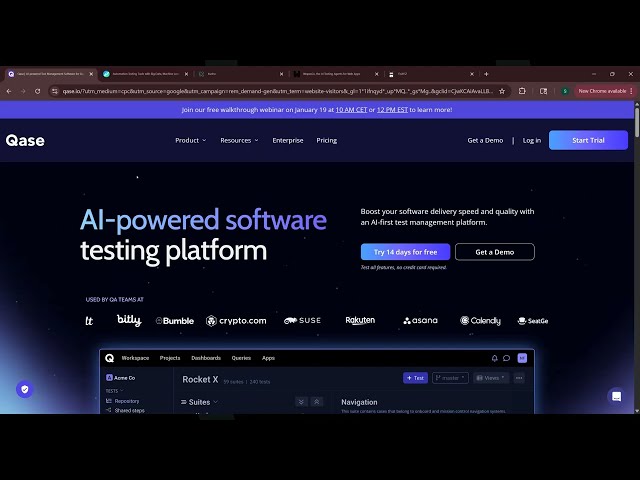
Task: Open Pricing page
Action: tap(327, 140)
